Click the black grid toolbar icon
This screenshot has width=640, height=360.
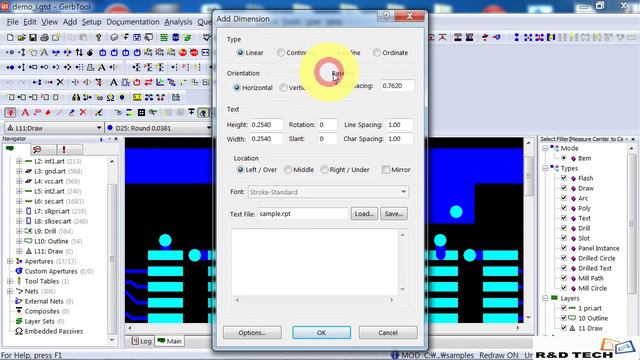click(141, 112)
